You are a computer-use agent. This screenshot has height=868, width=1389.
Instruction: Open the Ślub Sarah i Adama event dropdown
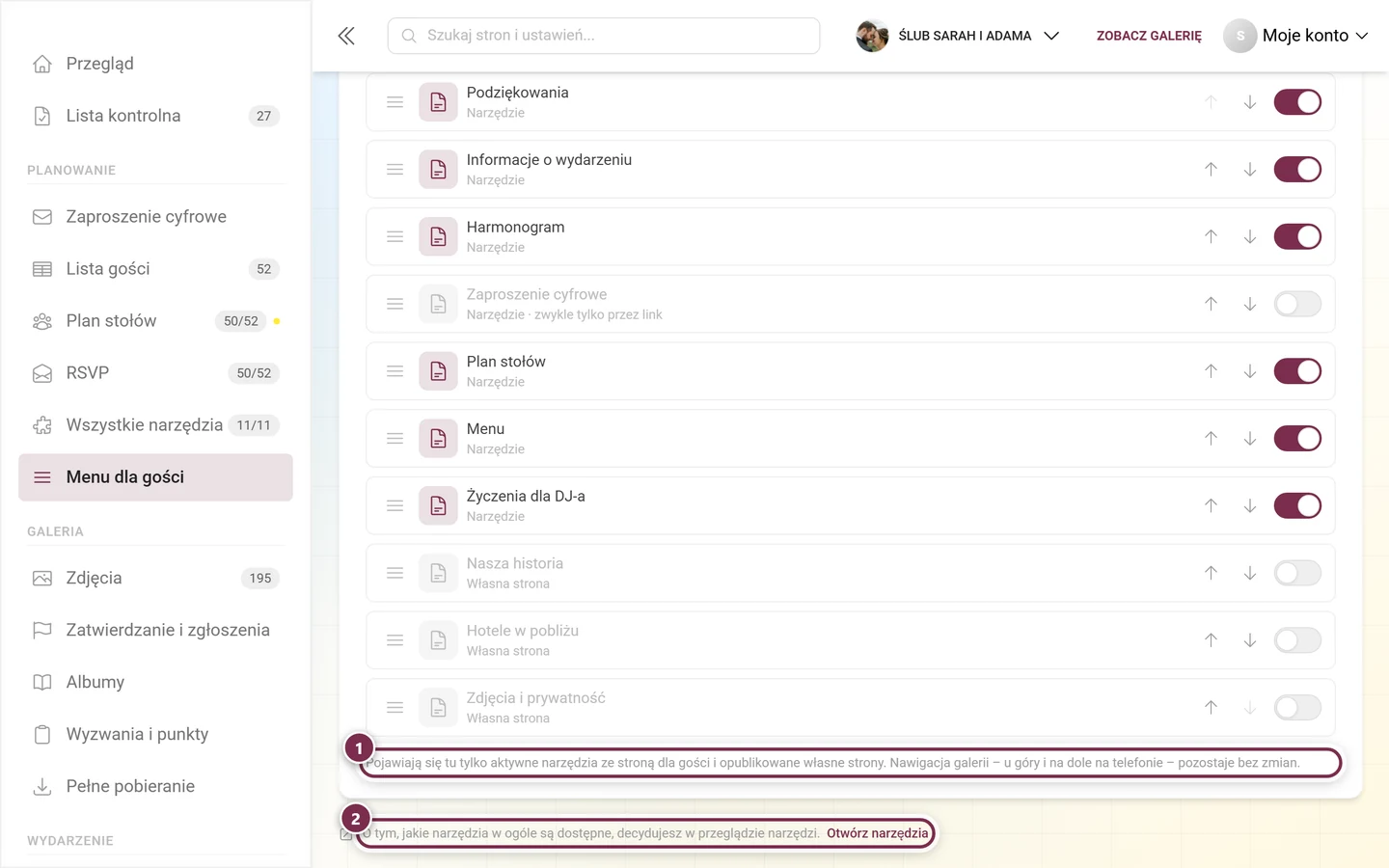pos(958,36)
